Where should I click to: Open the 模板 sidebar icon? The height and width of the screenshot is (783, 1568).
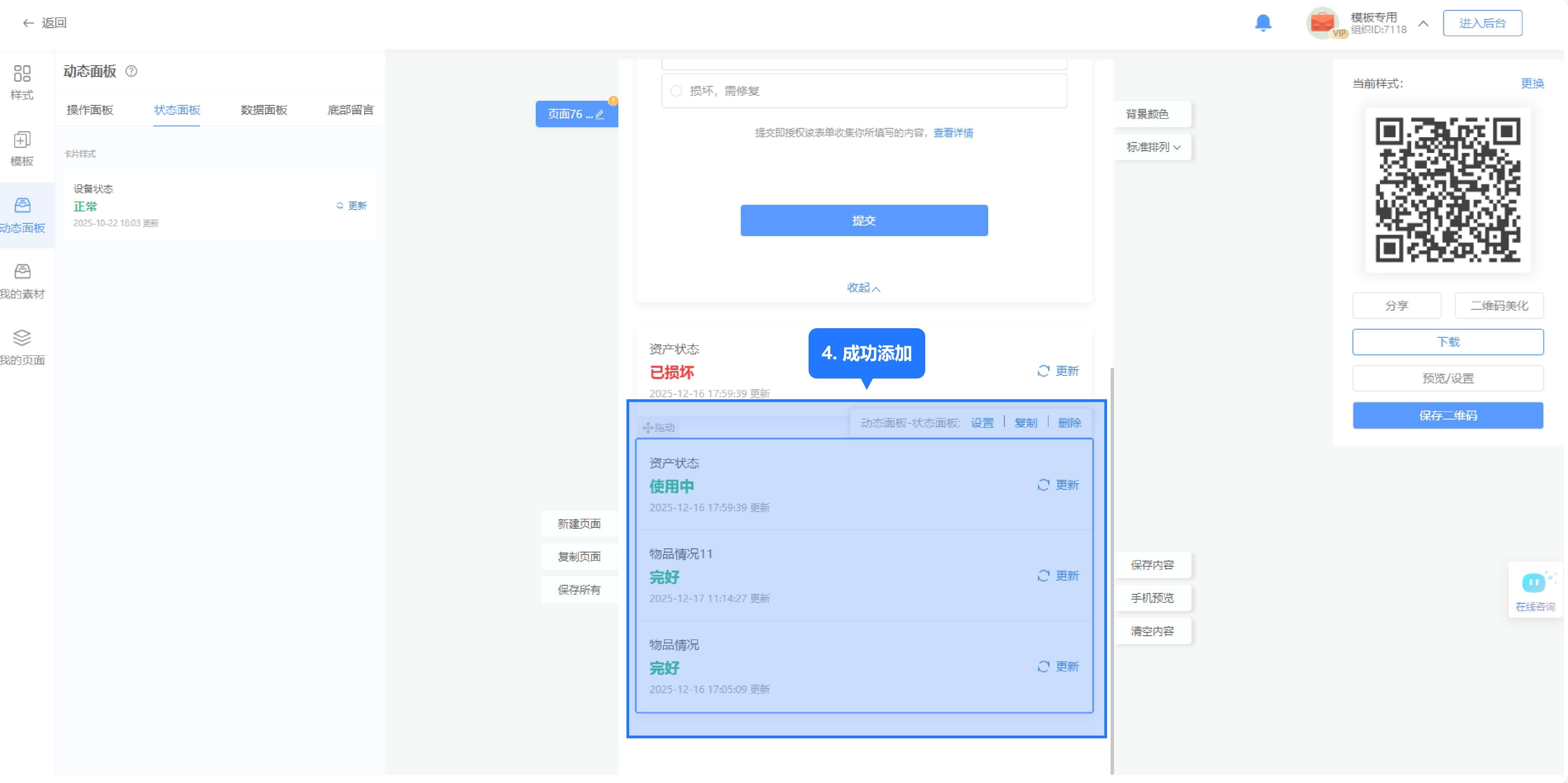22,141
